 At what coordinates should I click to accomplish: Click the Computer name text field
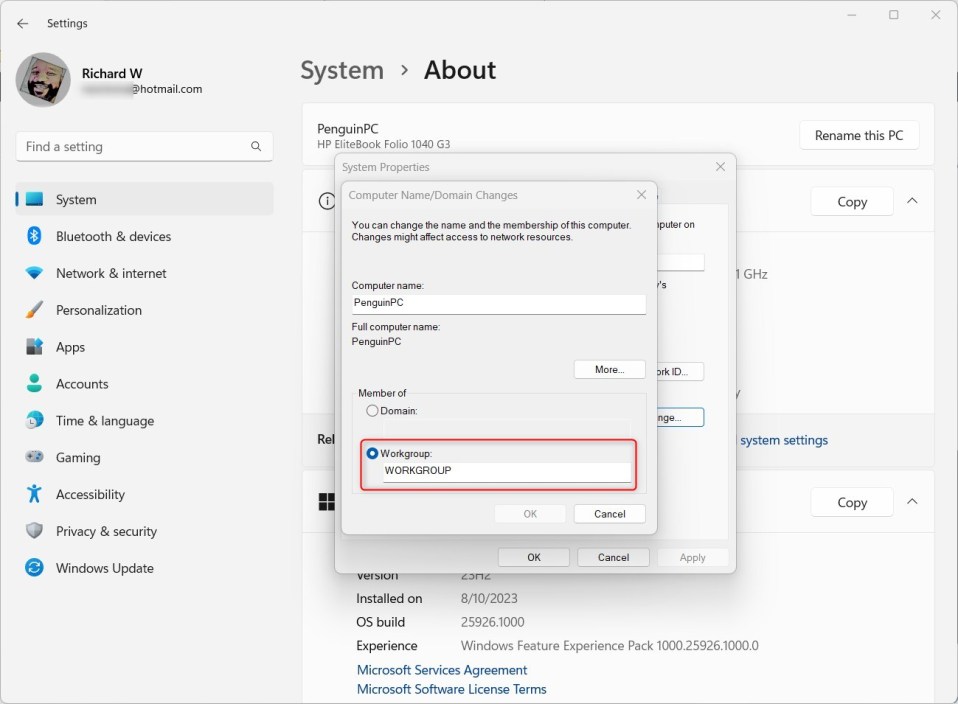coord(498,301)
